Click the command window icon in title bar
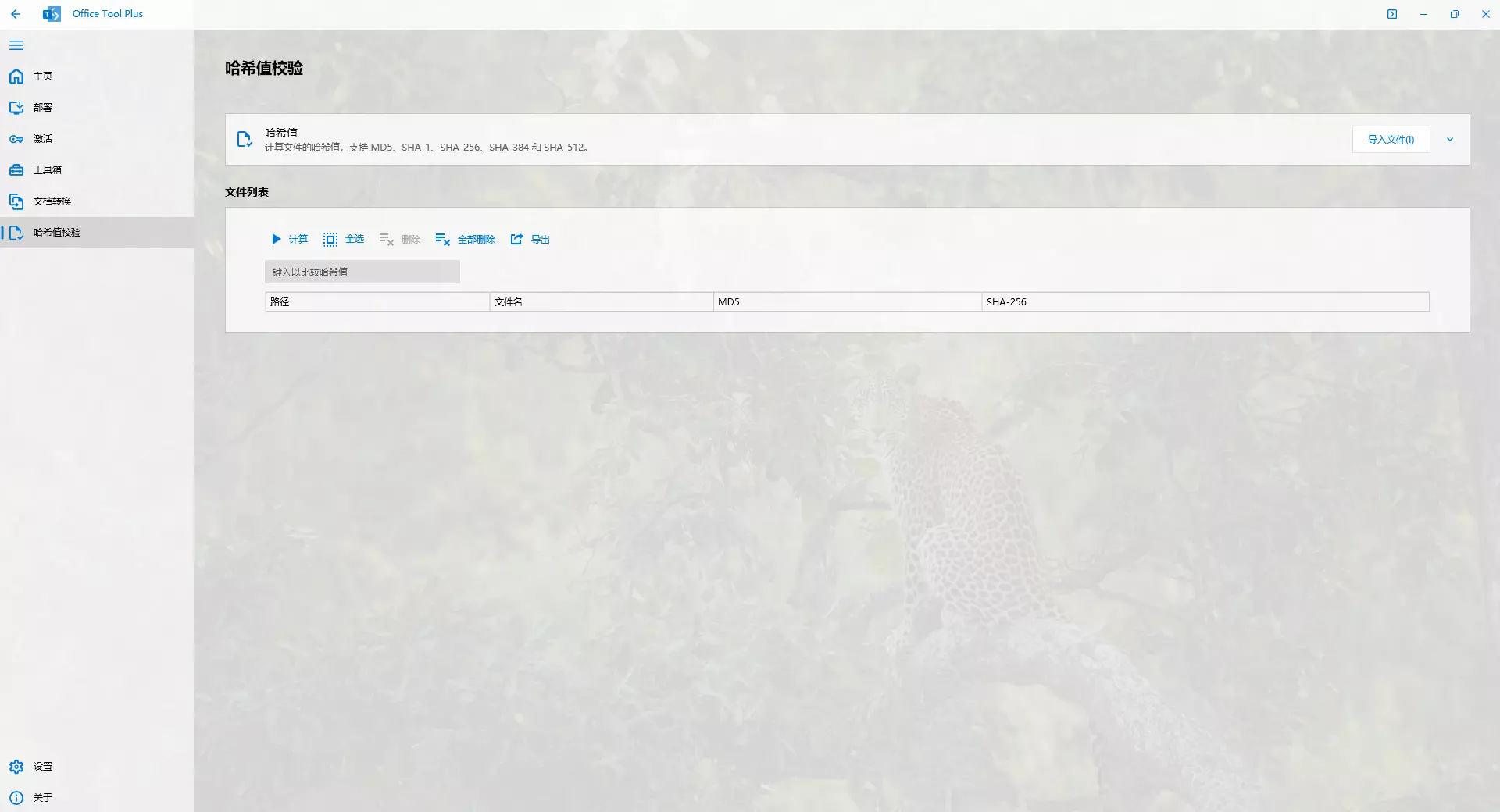The height and width of the screenshot is (812, 1500). point(1392,14)
